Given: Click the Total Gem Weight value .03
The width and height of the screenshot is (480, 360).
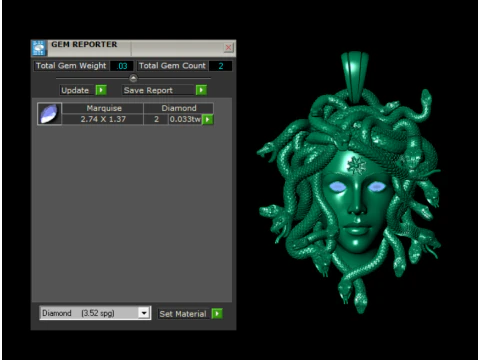Looking at the screenshot, I should point(122,66).
